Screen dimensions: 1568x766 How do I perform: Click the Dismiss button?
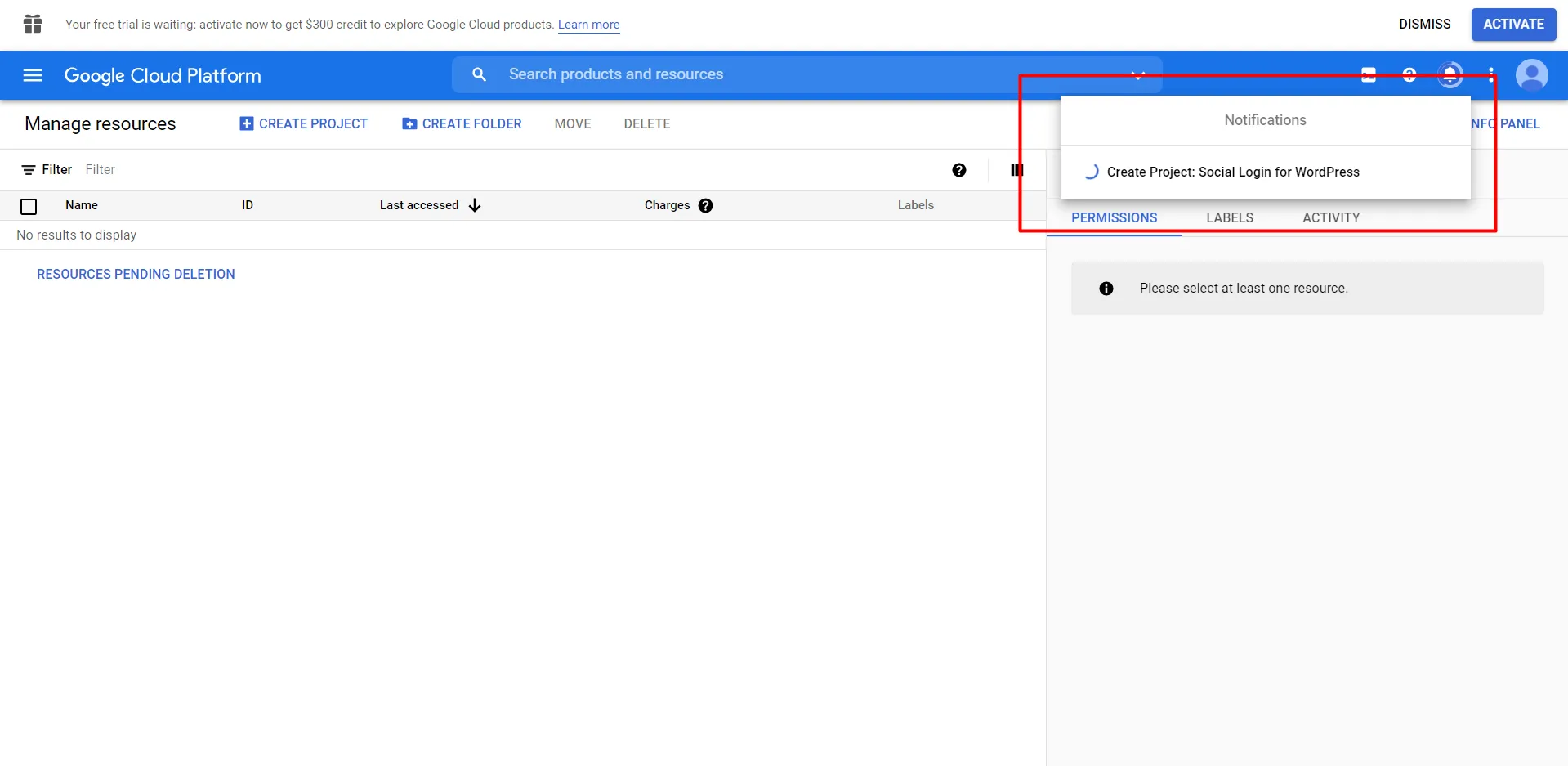pos(1425,24)
